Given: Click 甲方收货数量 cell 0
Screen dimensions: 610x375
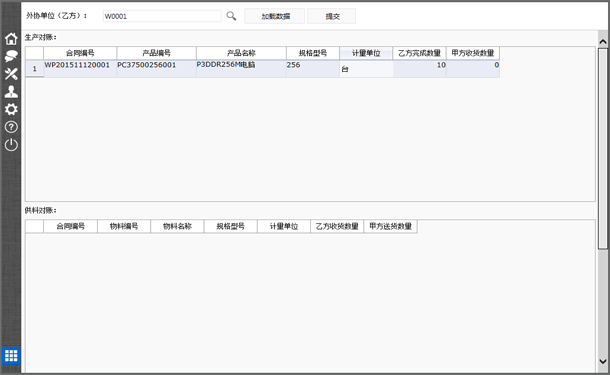Looking at the screenshot, I should [x=473, y=69].
